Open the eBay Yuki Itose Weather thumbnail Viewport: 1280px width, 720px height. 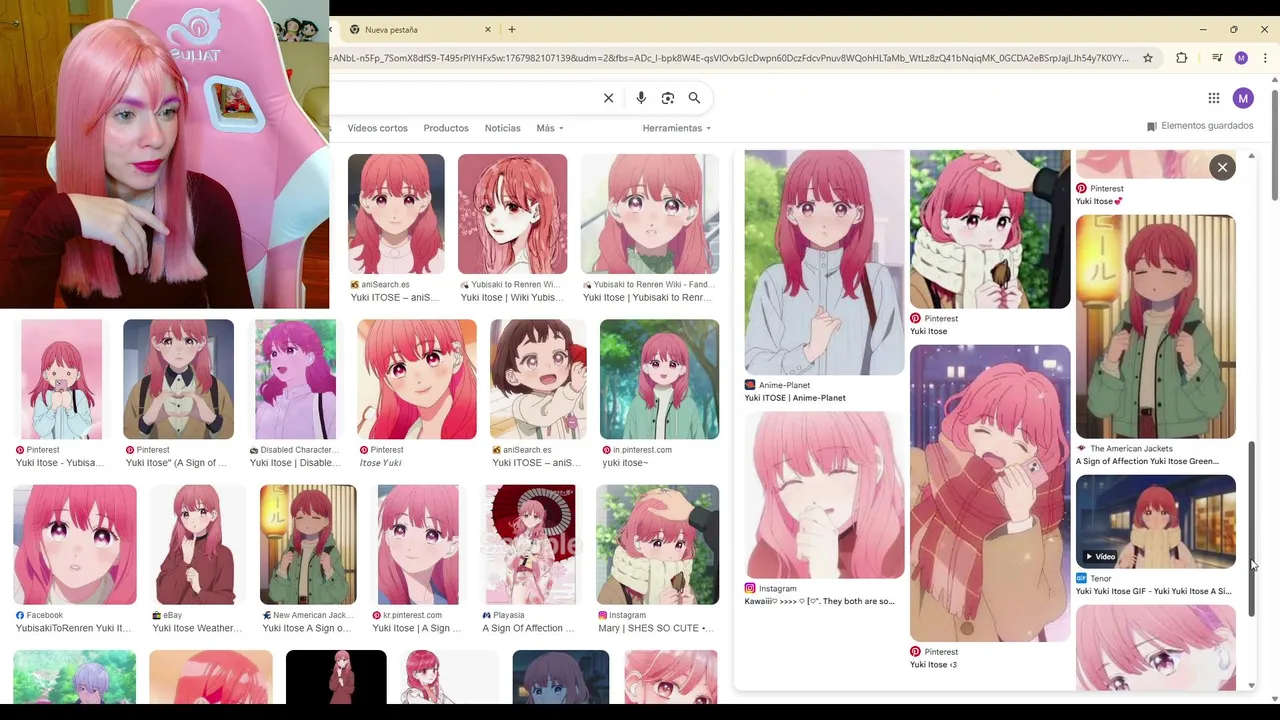pyautogui.click(x=197, y=545)
